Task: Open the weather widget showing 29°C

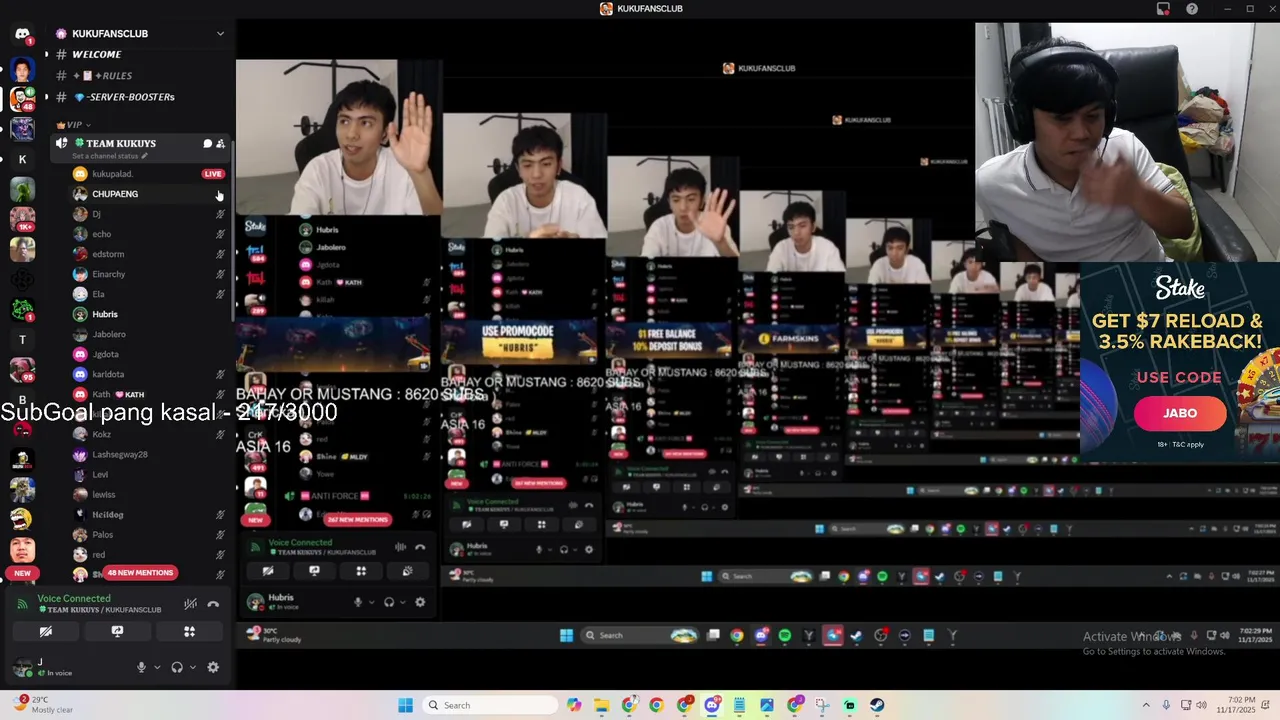Action: tap(42, 704)
